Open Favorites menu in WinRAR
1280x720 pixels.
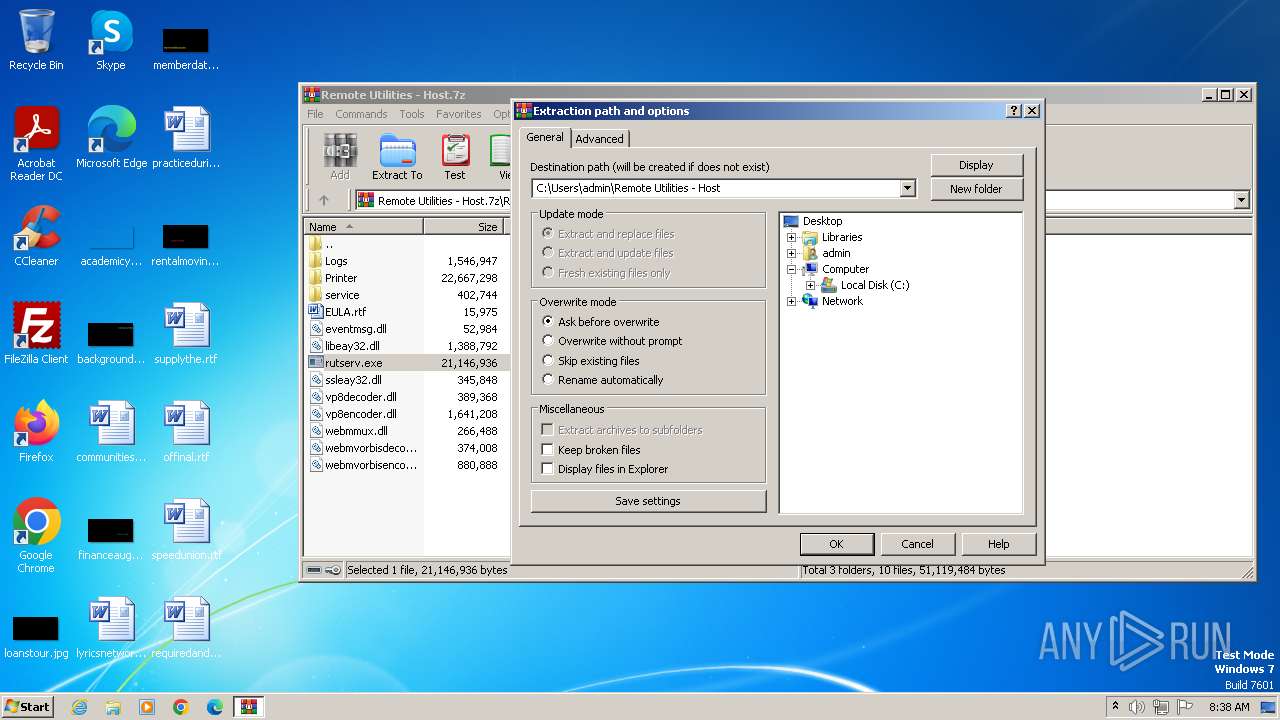[x=458, y=114]
